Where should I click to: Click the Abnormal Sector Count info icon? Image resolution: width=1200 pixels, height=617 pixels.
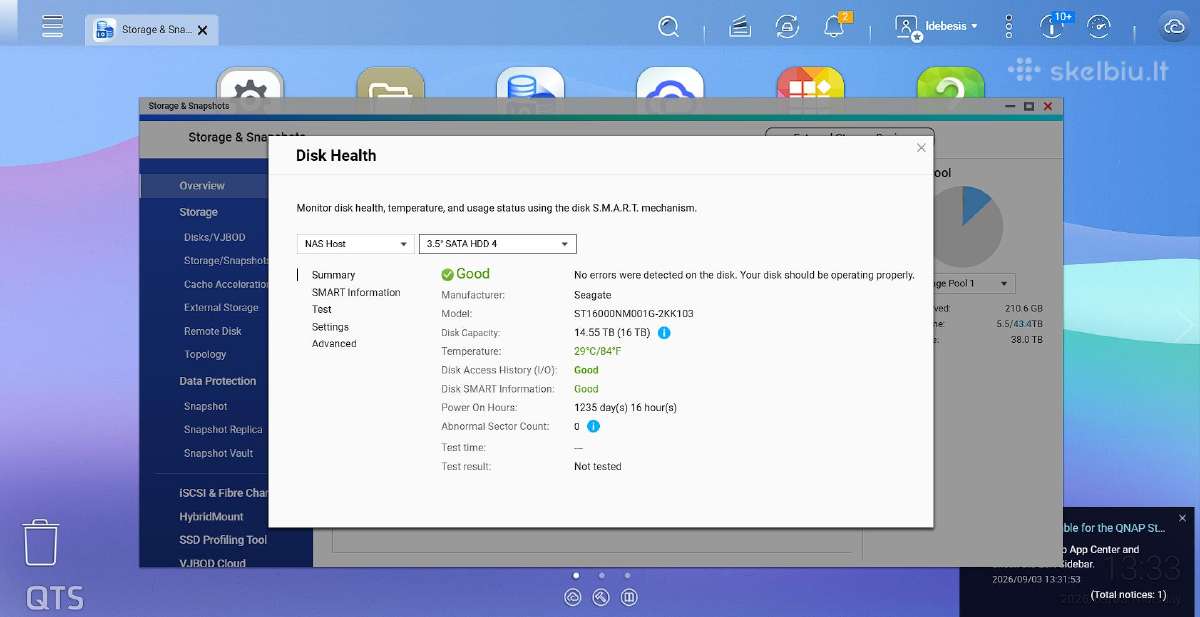point(593,426)
